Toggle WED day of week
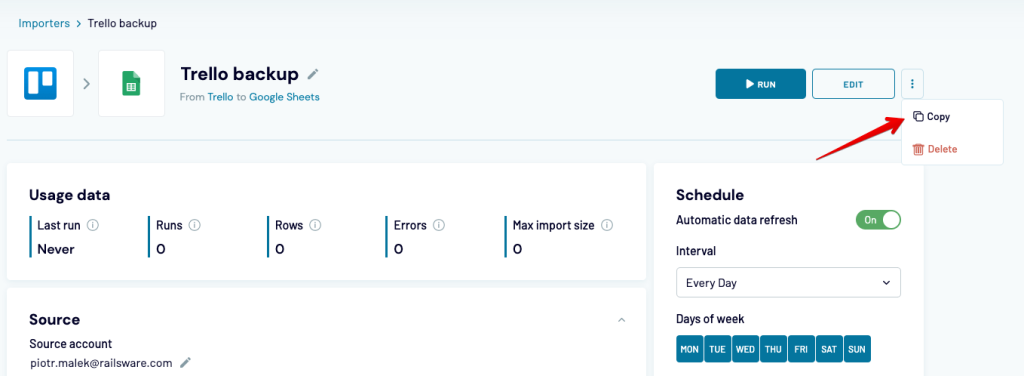Viewport: 1024px width, 376px height. [745, 349]
